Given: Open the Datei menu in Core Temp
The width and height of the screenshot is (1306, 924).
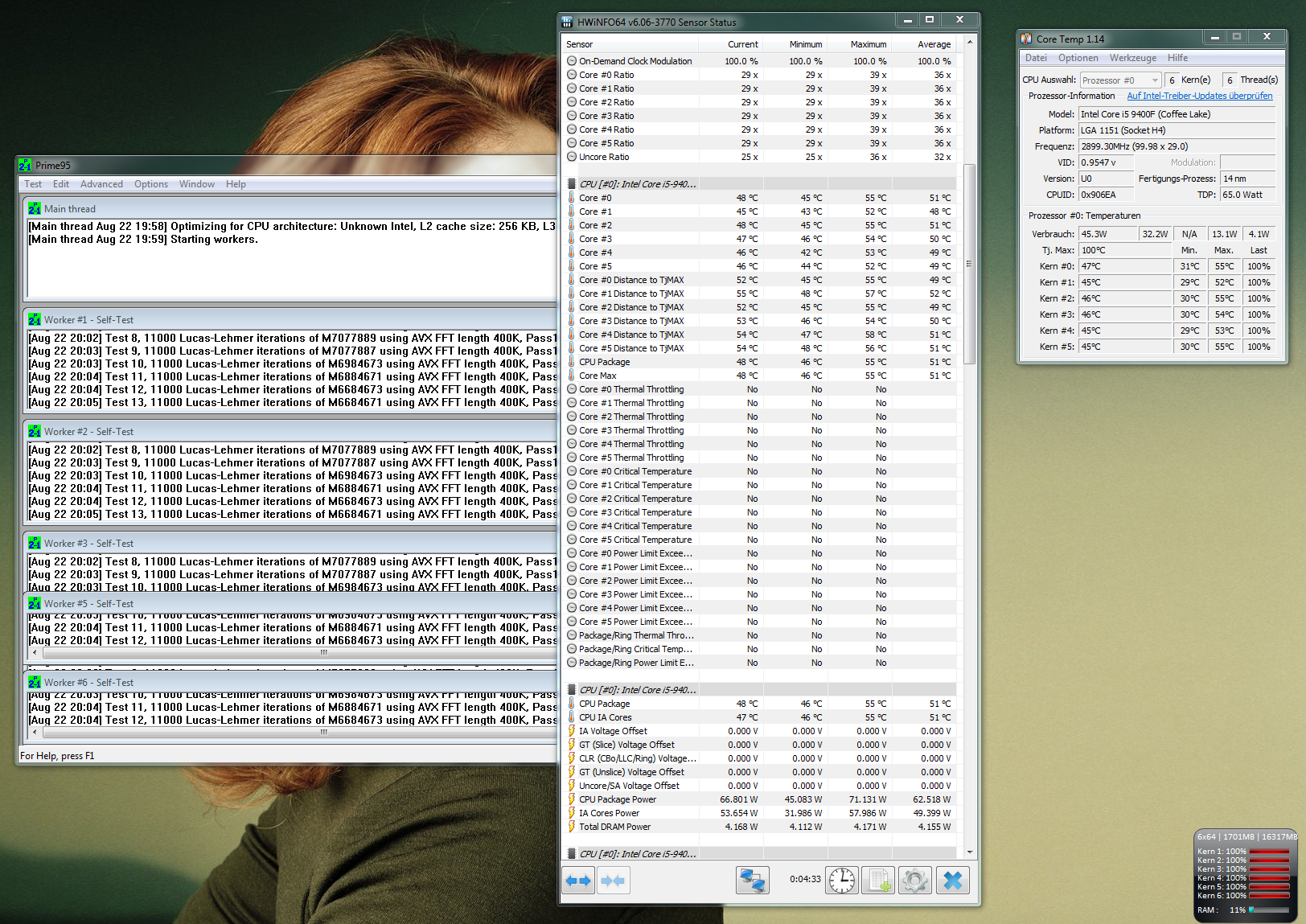Looking at the screenshot, I should [x=1036, y=58].
